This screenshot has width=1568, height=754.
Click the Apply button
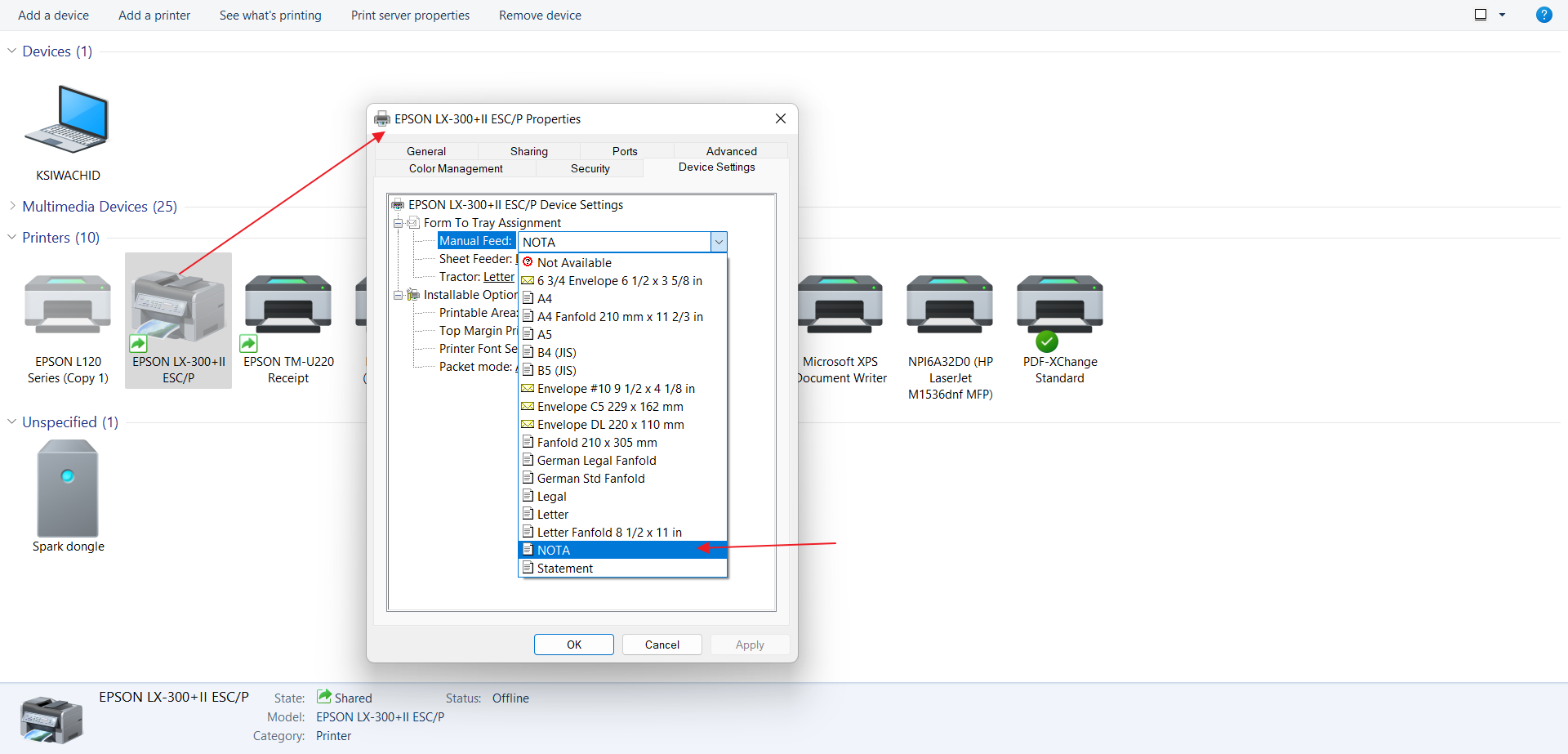[750, 645]
